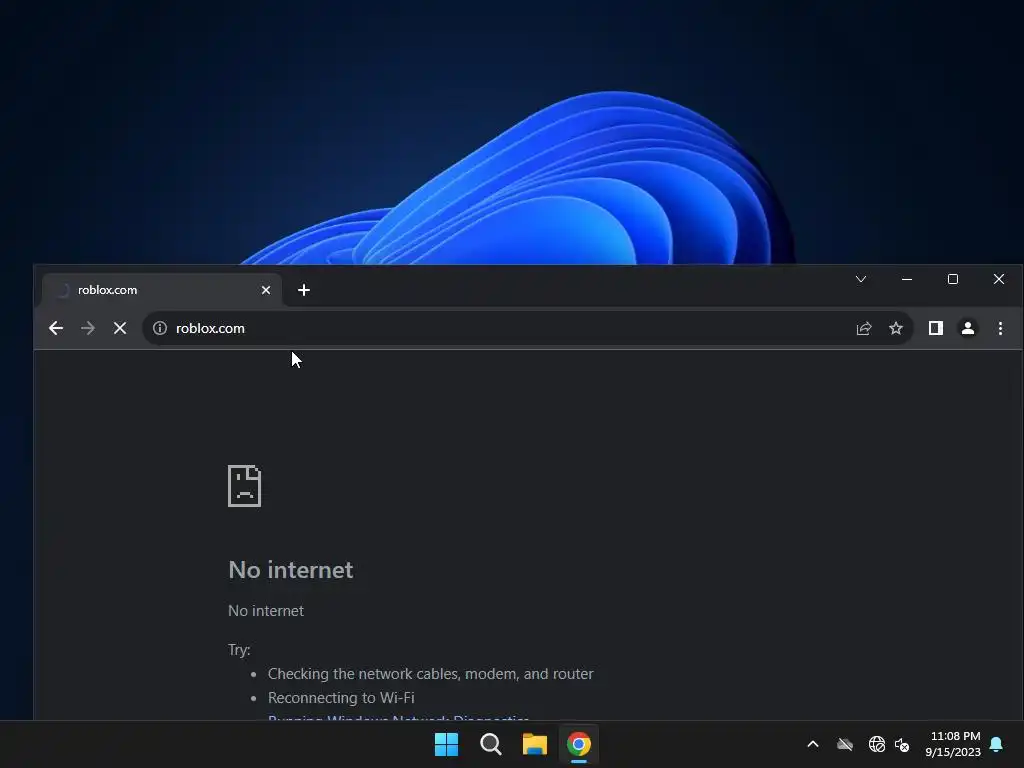The width and height of the screenshot is (1024, 768).
Task: Click the sad page error icon
Action: coord(244,486)
